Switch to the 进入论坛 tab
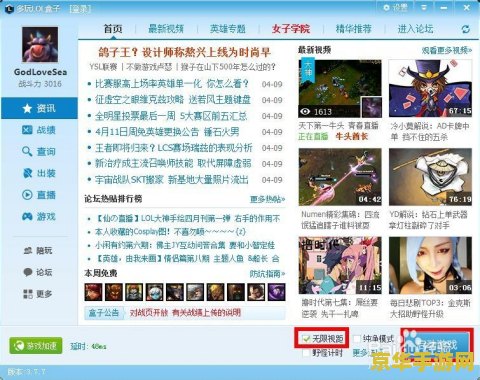 coord(415,29)
